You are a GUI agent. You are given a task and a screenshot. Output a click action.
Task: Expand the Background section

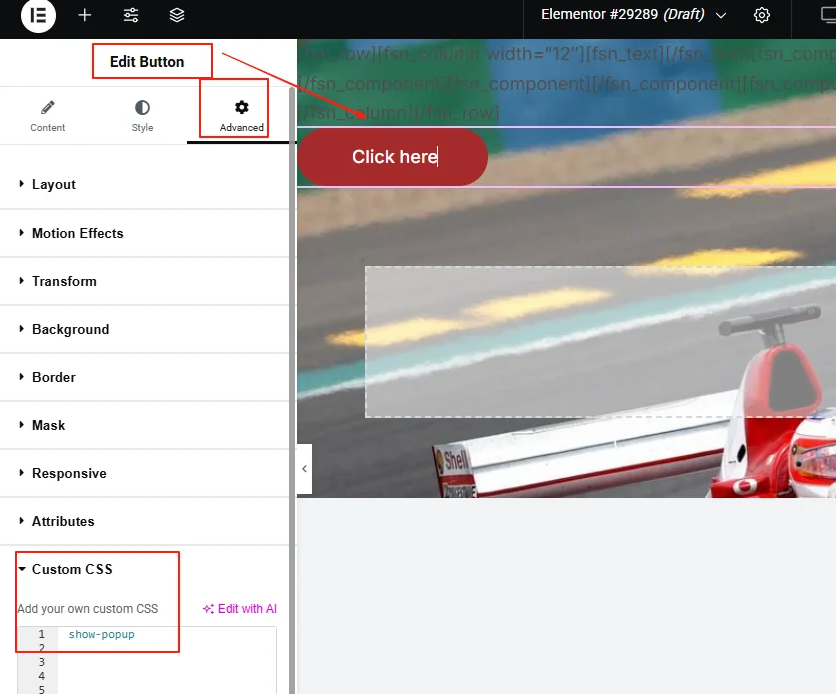pos(70,329)
